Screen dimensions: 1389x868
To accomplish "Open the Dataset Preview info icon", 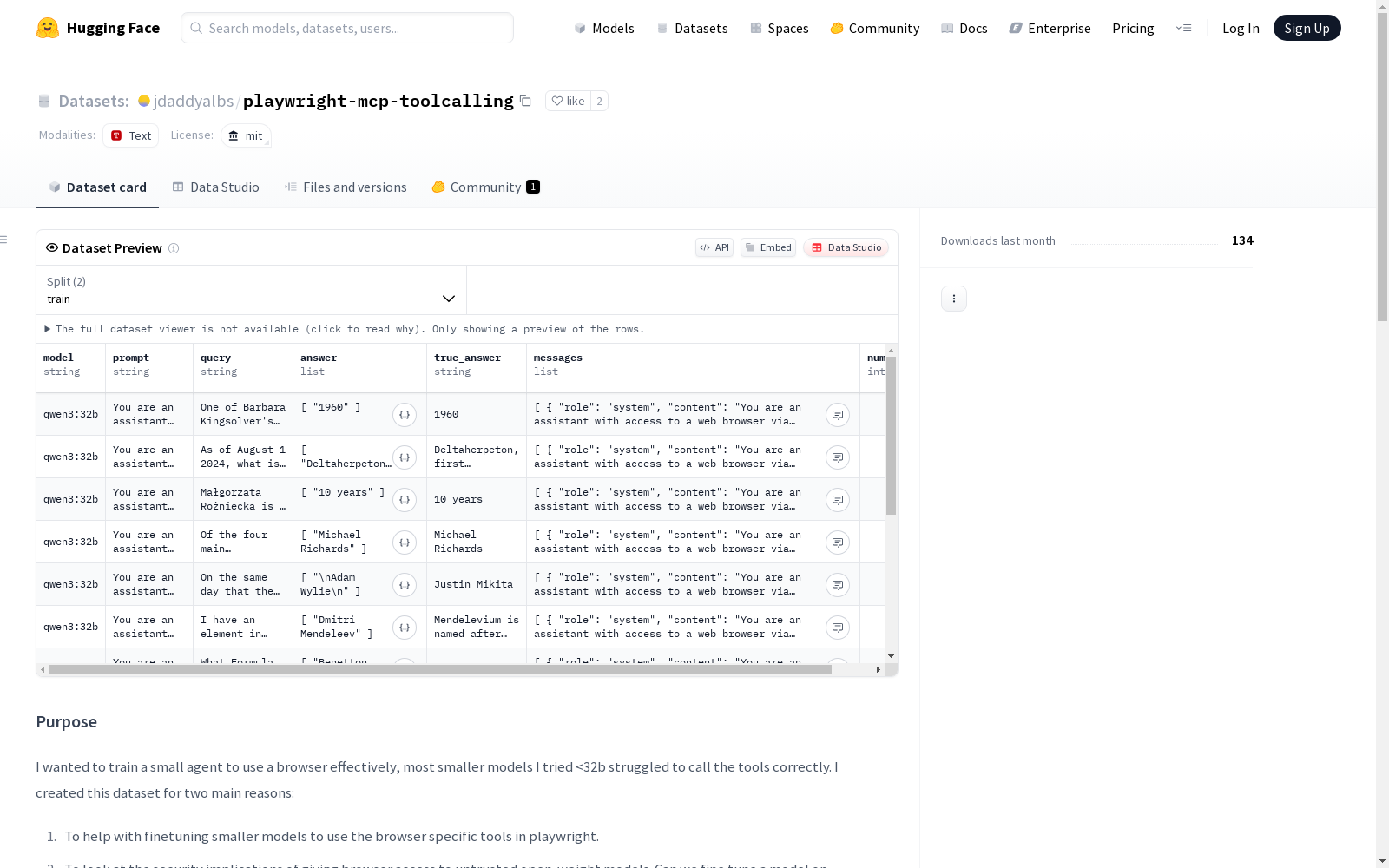I will (x=174, y=248).
